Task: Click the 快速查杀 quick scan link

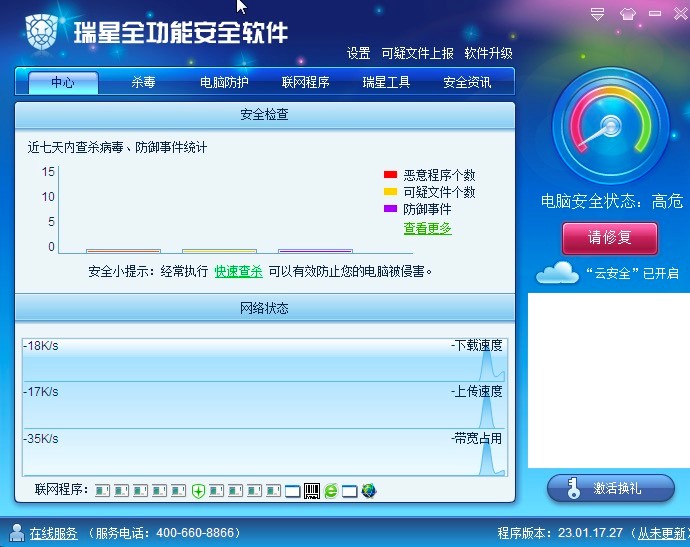Action: coord(239,271)
